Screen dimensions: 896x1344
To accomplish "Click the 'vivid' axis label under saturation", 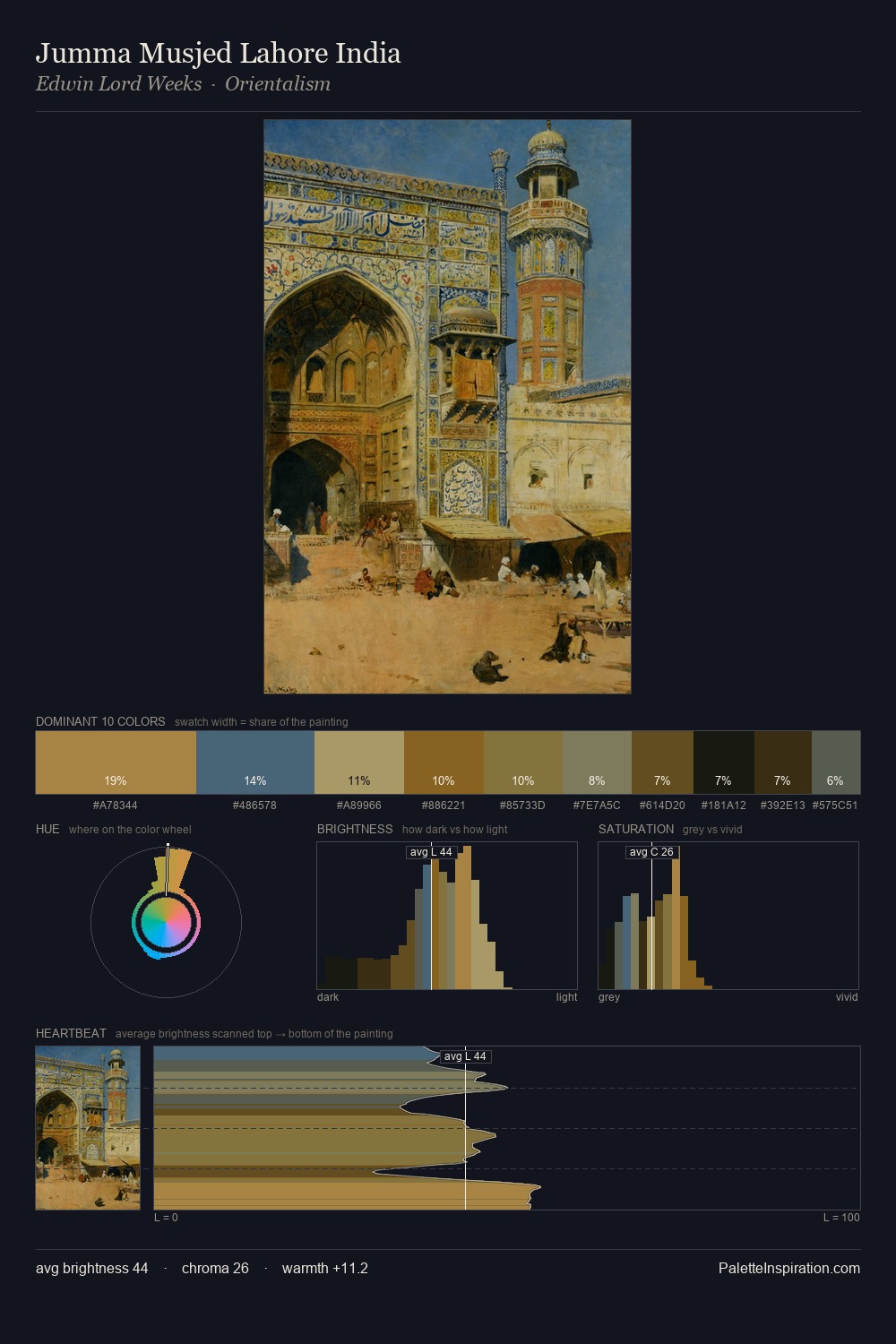I will tap(847, 997).
